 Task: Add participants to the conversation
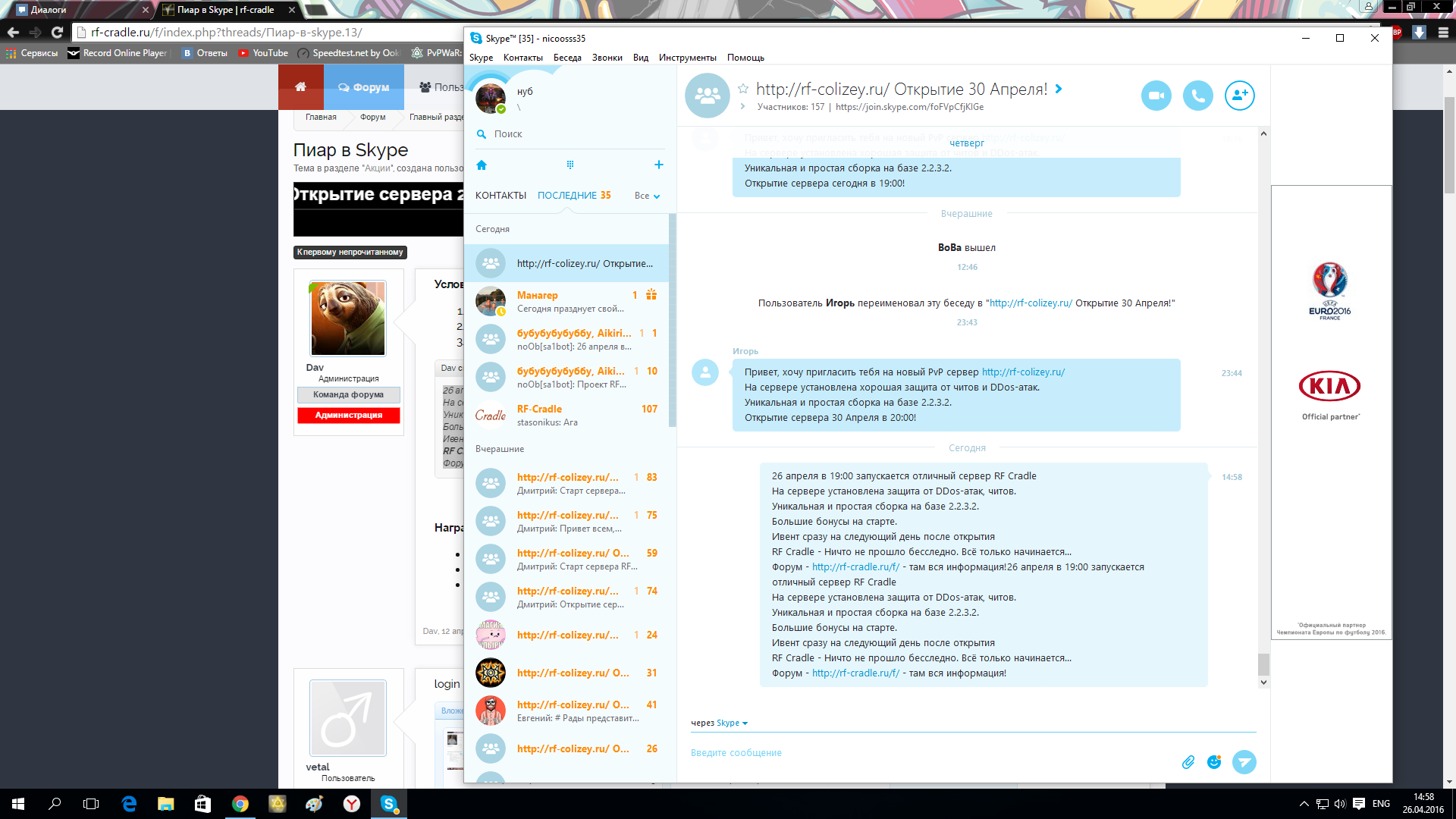[1239, 96]
